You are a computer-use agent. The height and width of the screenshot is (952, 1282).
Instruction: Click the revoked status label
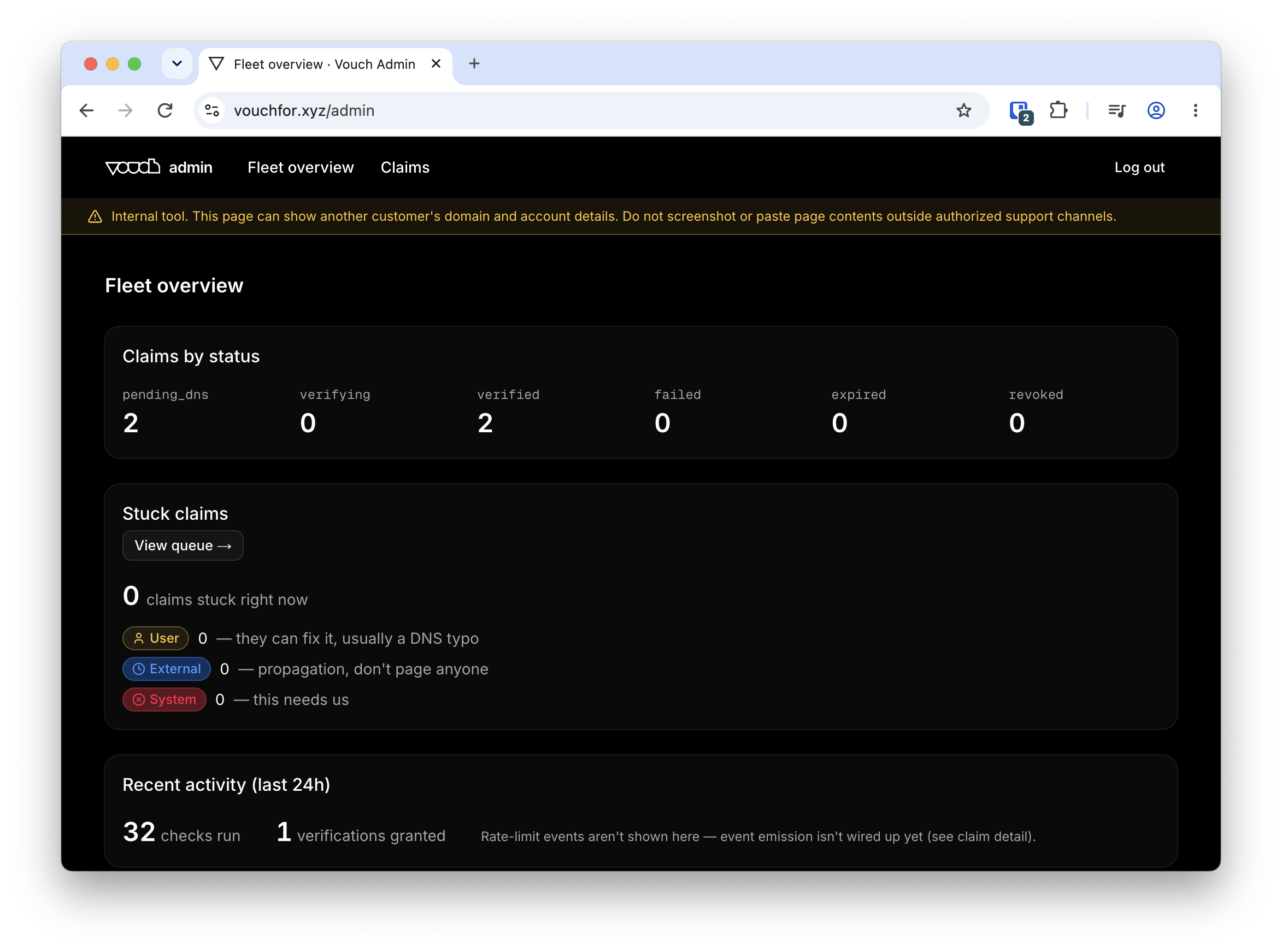click(x=1036, y=395)
